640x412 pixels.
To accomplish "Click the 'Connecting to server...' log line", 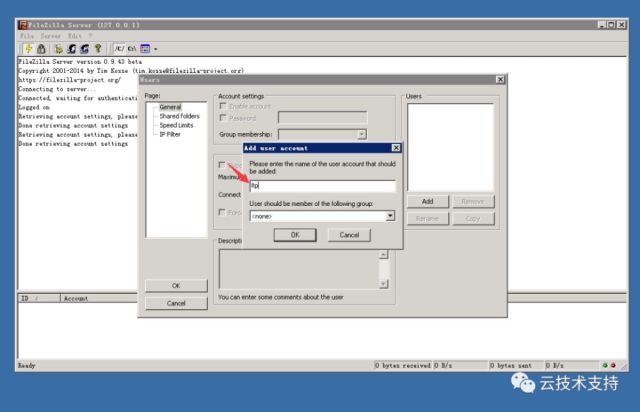I will [x=57, y=89].
